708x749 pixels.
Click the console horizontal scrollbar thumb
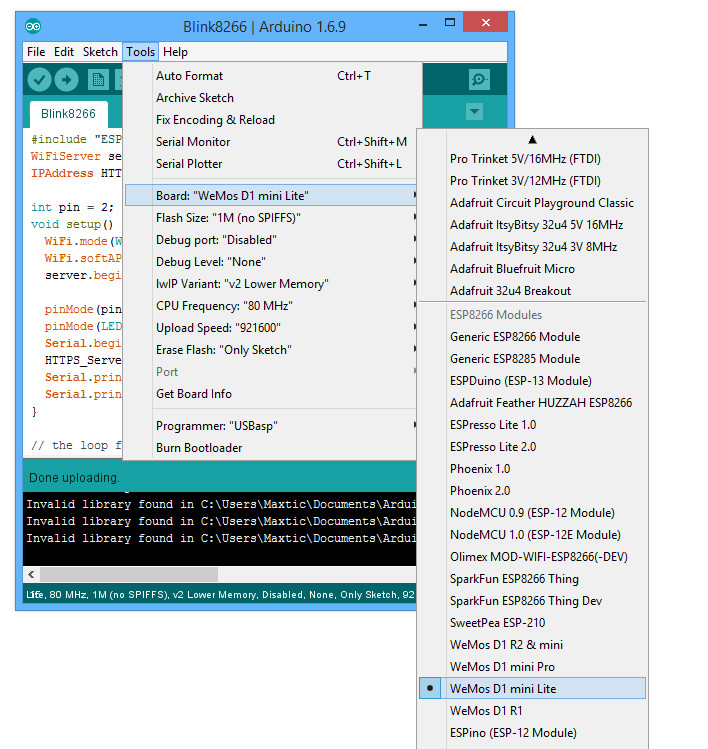point(129,574)
